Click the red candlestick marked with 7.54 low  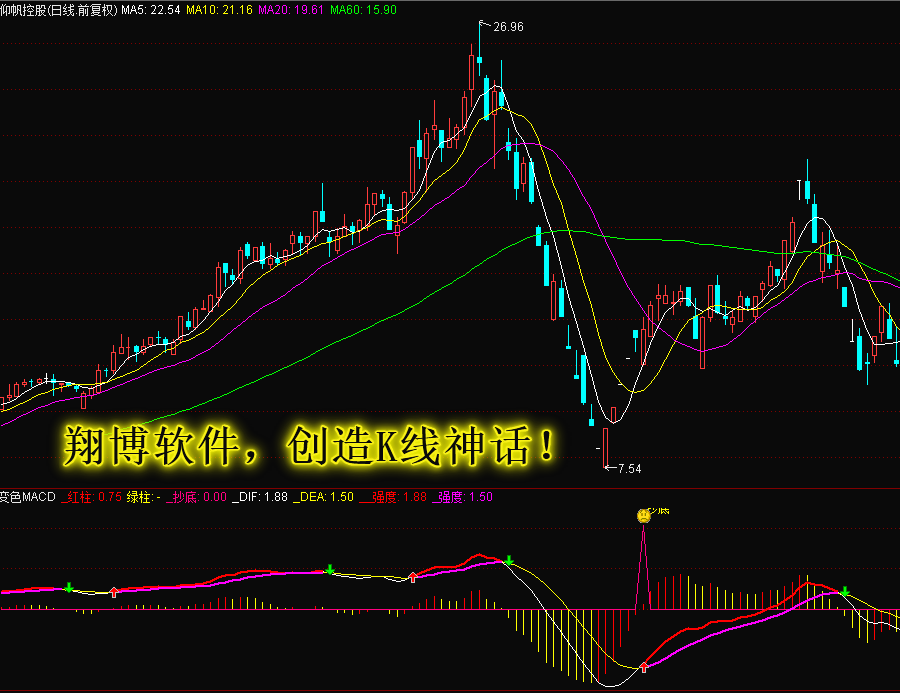605,447
